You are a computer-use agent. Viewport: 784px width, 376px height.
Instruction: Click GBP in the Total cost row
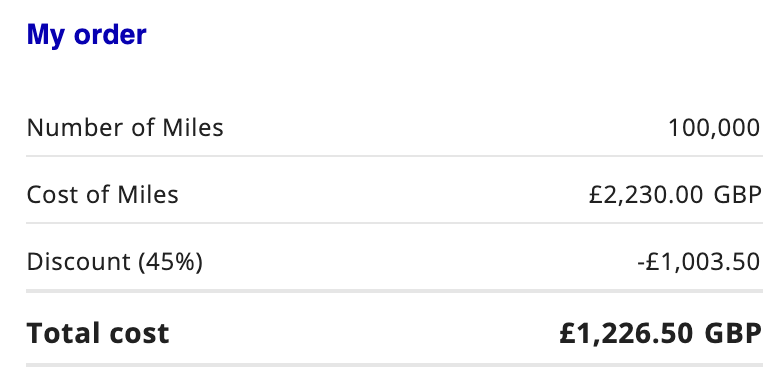tap(734, 334)
